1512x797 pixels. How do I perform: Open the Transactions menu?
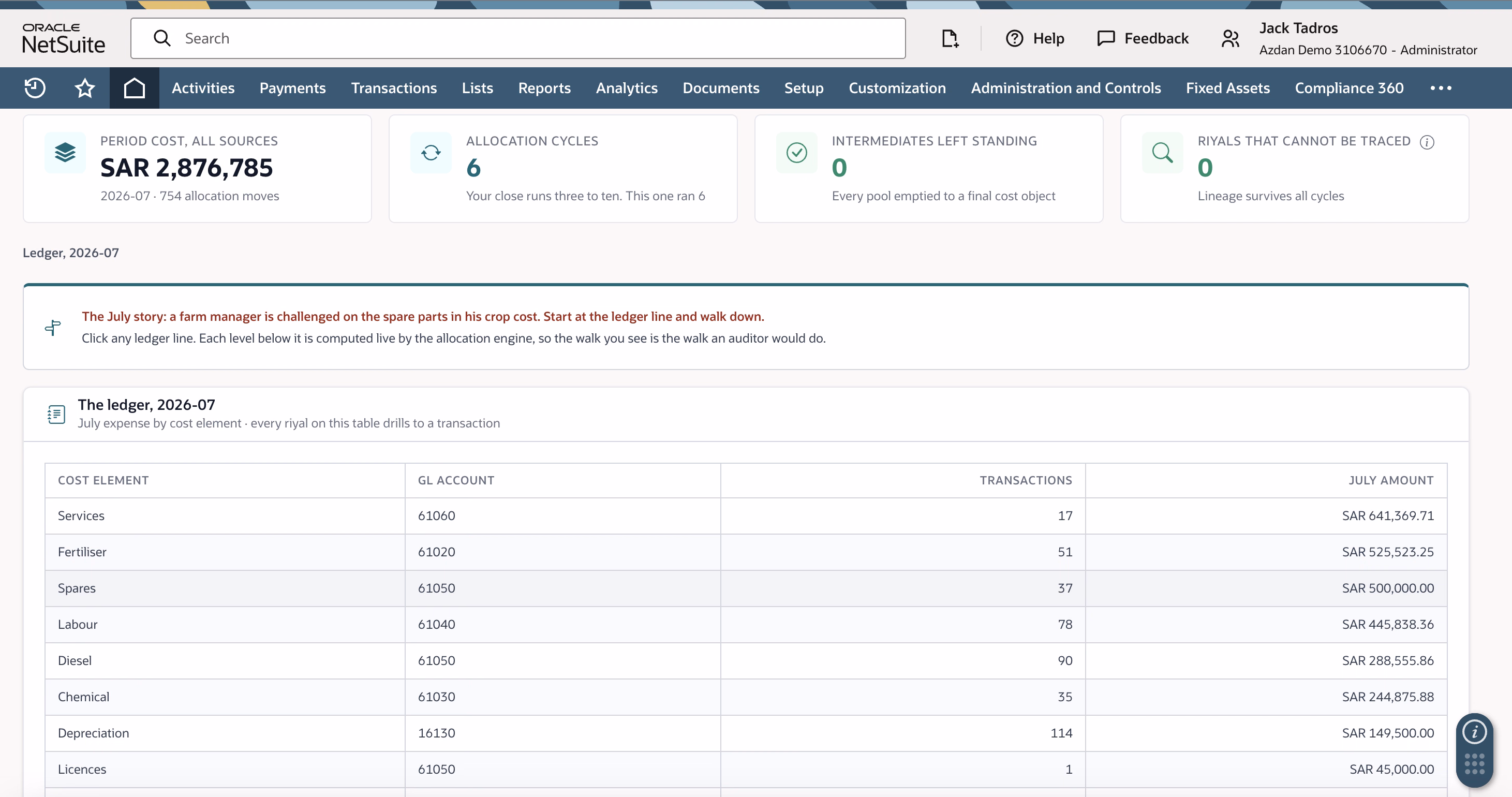point(394,88)
